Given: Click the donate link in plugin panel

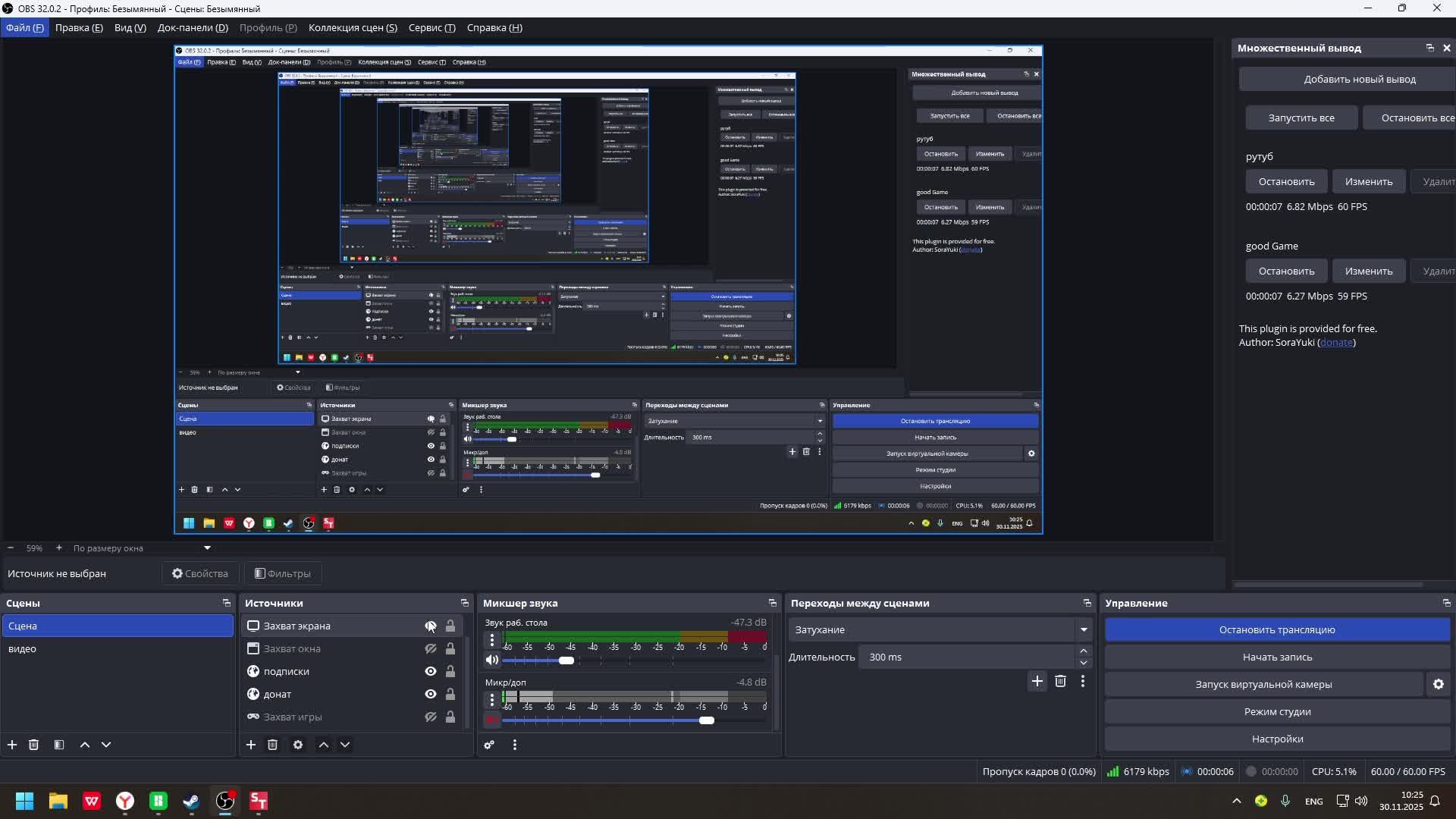Looking at the screenshot, I should pos(1335,342).
